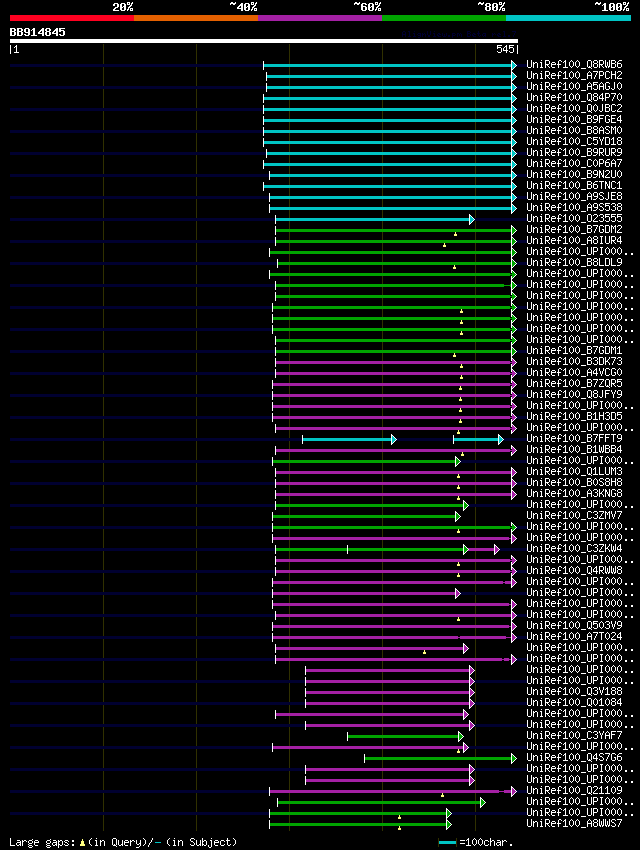640x850 pixels.
Task: Click the UniRef100_Q1LUM3 label
Action: 574,471
